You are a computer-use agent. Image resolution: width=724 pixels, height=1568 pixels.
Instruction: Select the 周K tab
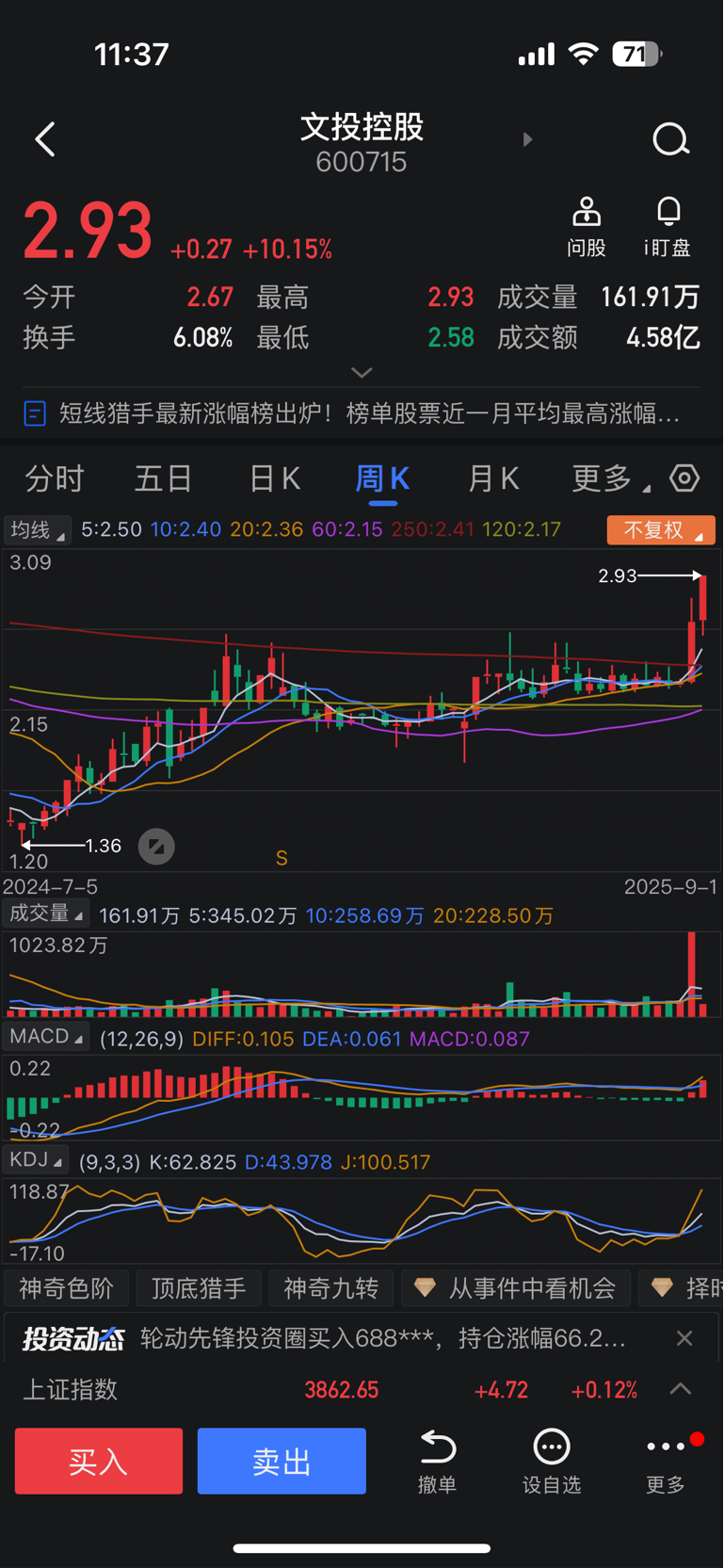click(x=382, y=478)
